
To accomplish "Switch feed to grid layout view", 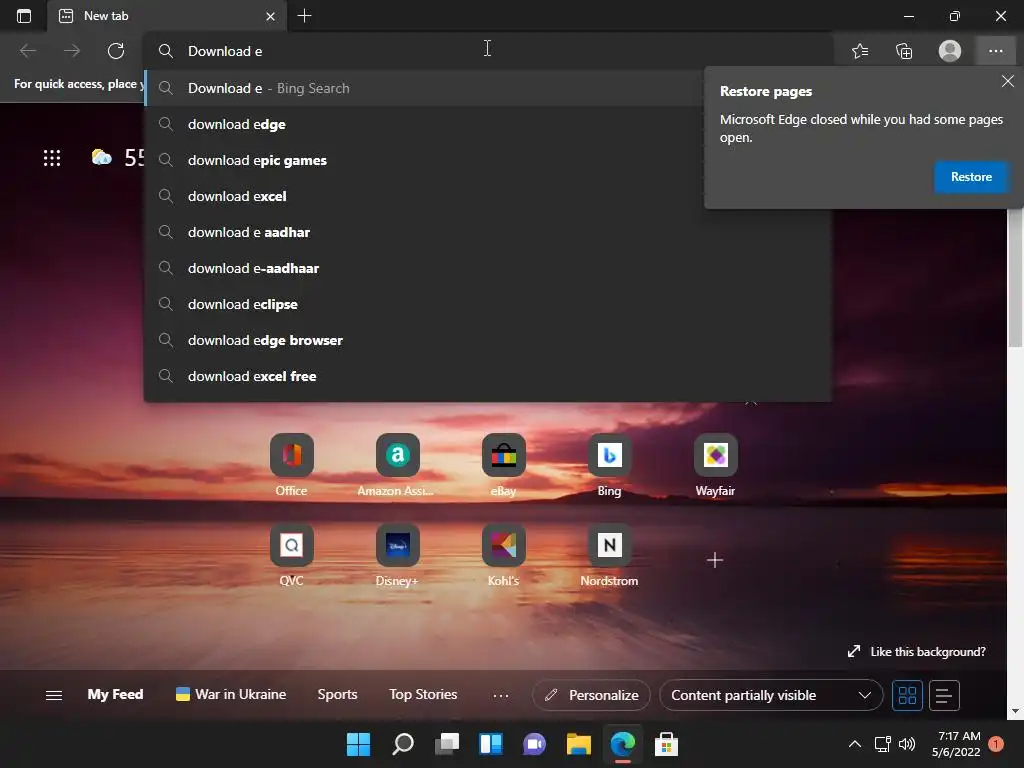I will (x=907, y=696).
